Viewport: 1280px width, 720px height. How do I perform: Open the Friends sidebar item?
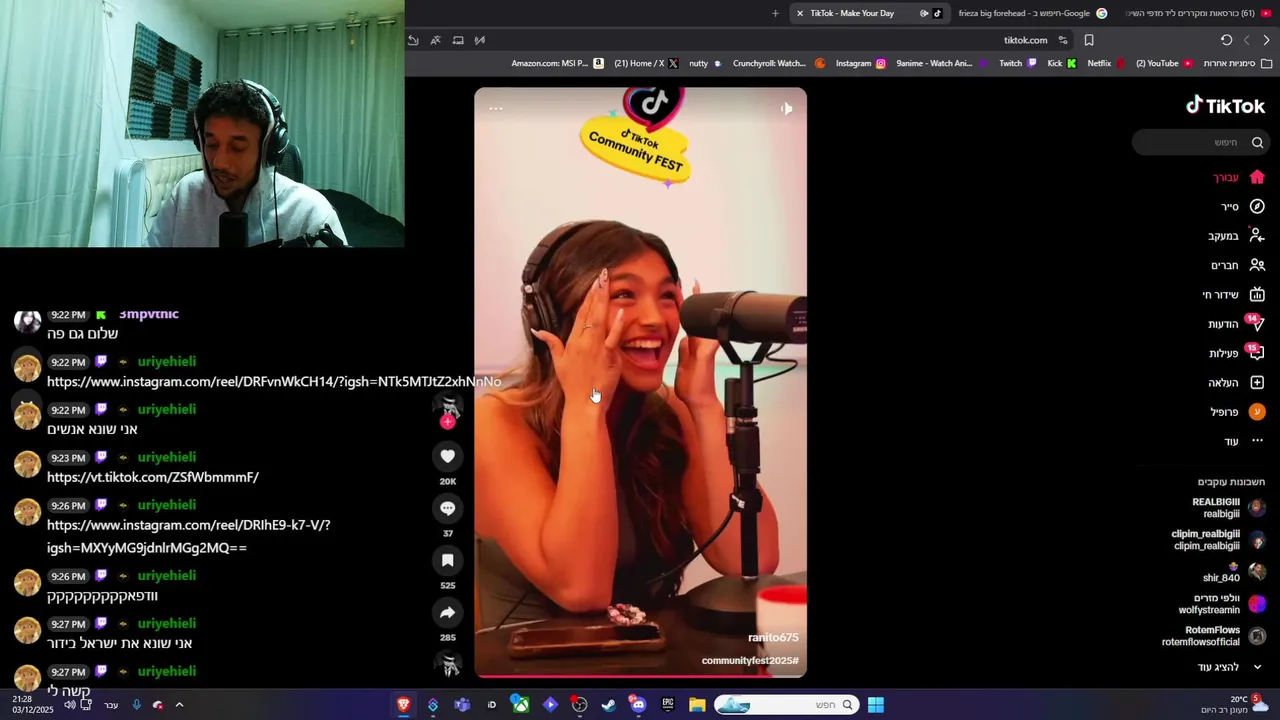1238,265
